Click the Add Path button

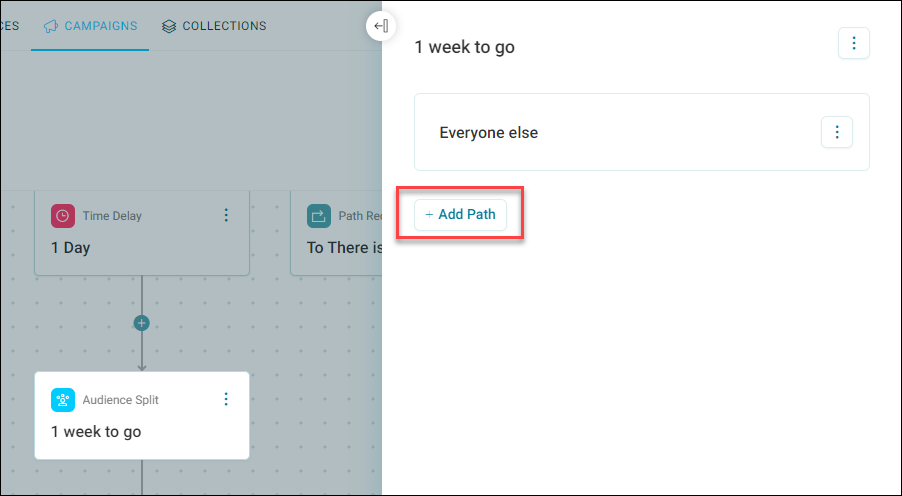pos(460,215)
